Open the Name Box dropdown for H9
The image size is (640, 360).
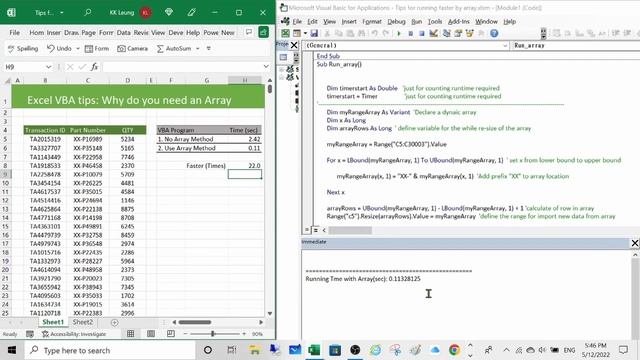pyautogui.click(x=49, y=67)
